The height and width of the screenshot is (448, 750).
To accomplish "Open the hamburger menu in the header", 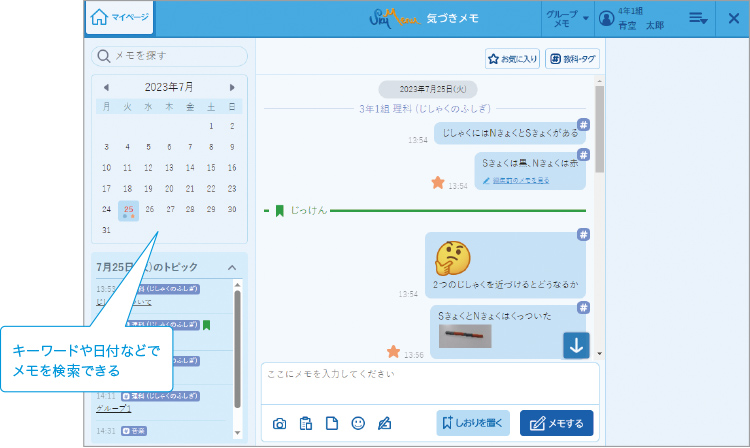I will click(698, 18).
